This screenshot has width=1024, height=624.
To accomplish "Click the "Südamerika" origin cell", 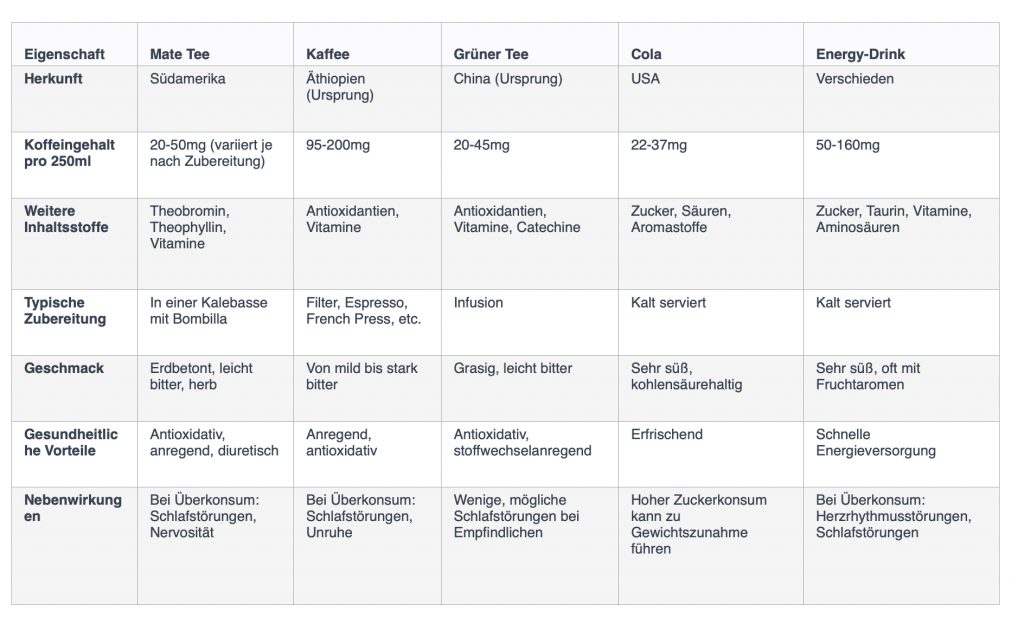I will (187, 79).
